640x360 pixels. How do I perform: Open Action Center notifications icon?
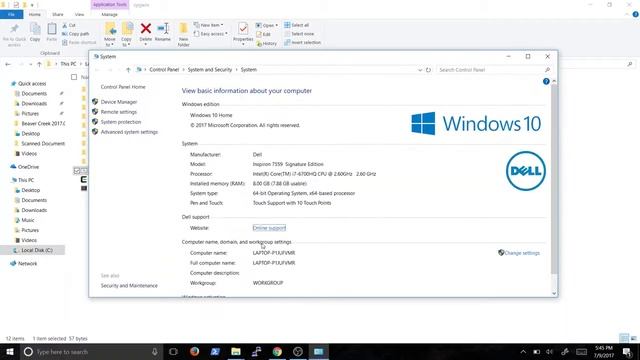(x=627, y=352)
